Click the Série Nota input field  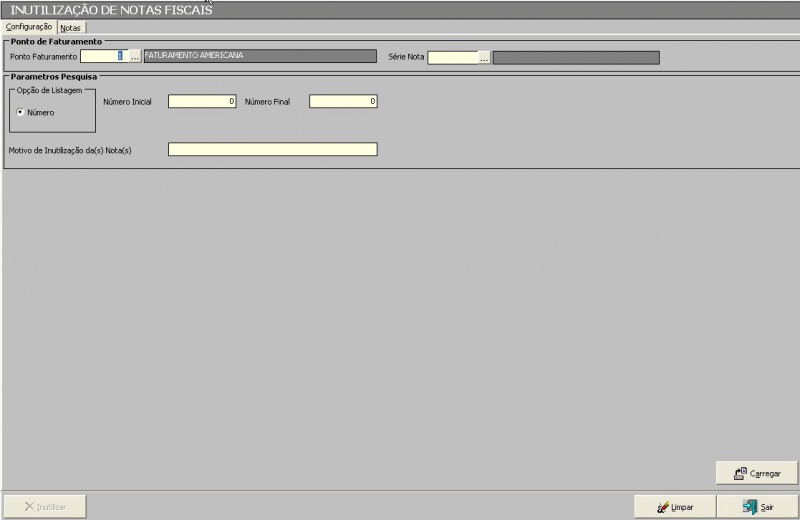pos(452,58)
